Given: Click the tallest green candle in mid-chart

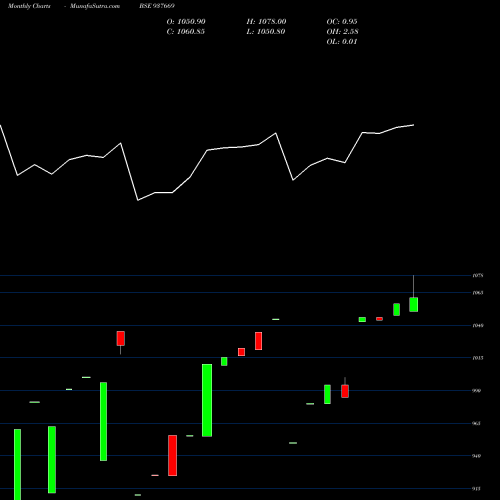Looking at the screenshot, I should click(x=207, y=400).
